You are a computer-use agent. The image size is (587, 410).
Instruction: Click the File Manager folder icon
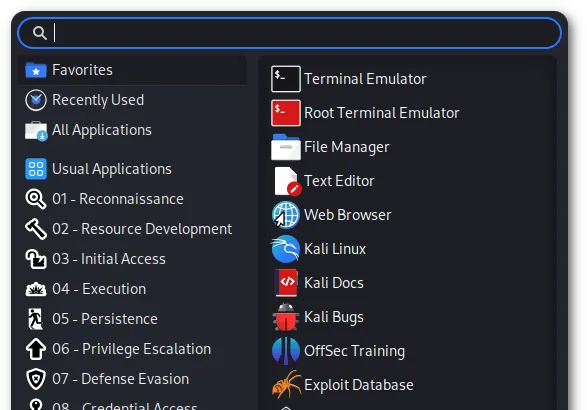pos(286,147)
